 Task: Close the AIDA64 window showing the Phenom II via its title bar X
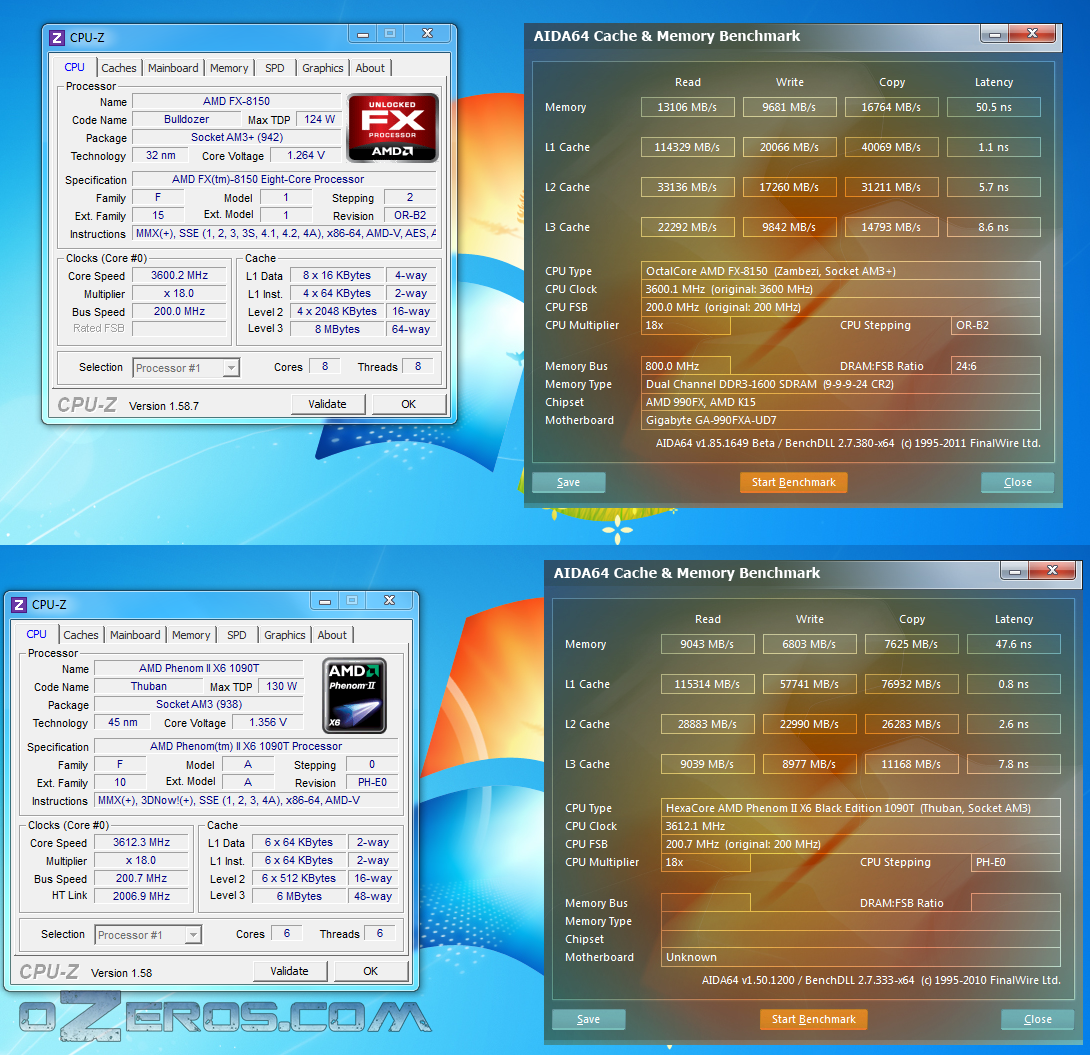pos(1052,571)
